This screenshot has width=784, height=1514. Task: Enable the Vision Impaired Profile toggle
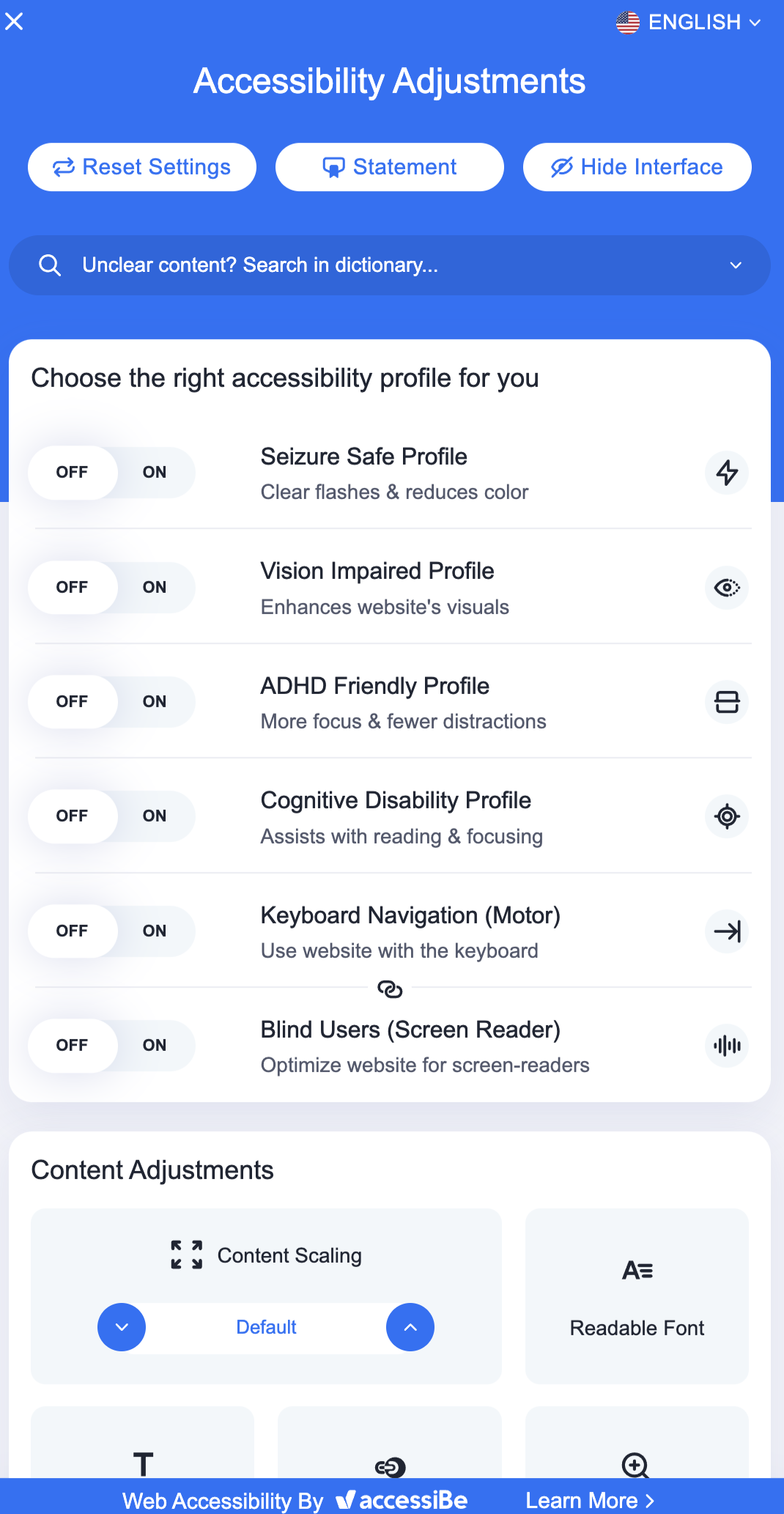tap(155, 588)
